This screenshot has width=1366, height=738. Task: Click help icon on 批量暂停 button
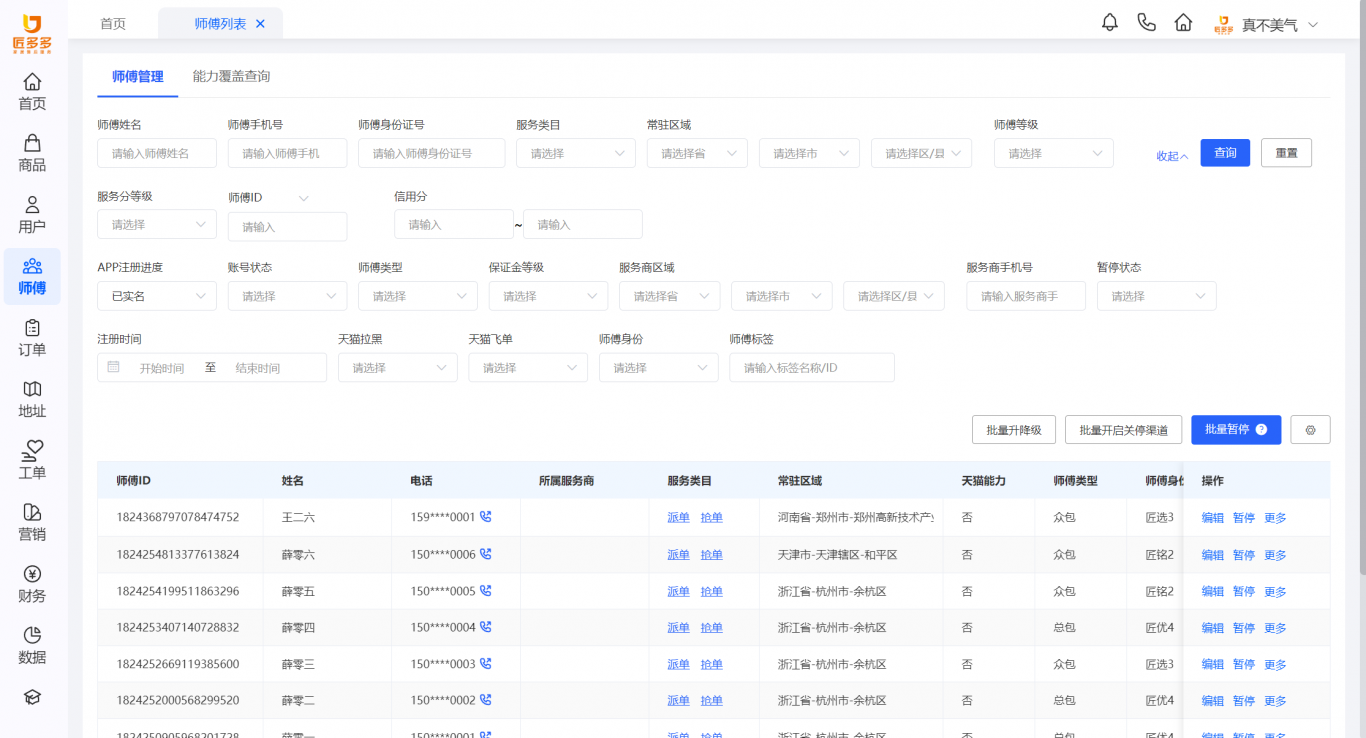1262,430
